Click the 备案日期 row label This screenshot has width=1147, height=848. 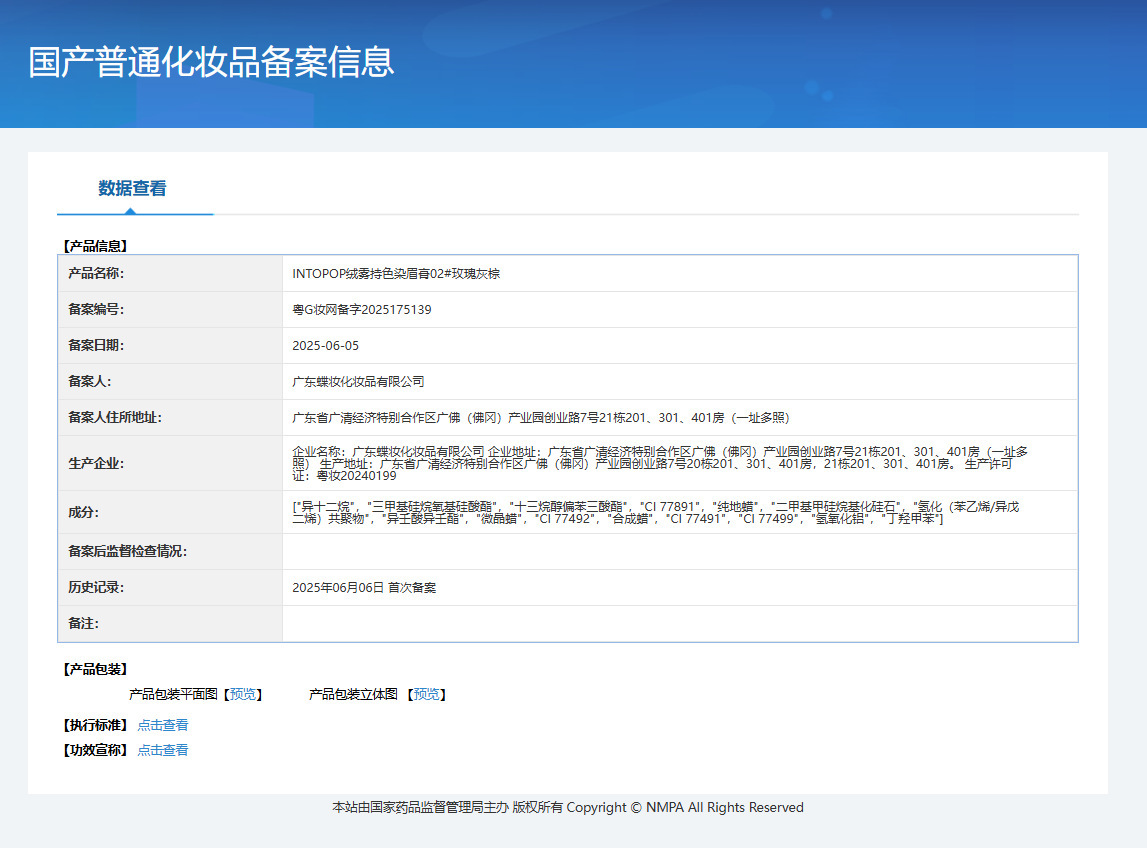[x=96, y=345]
